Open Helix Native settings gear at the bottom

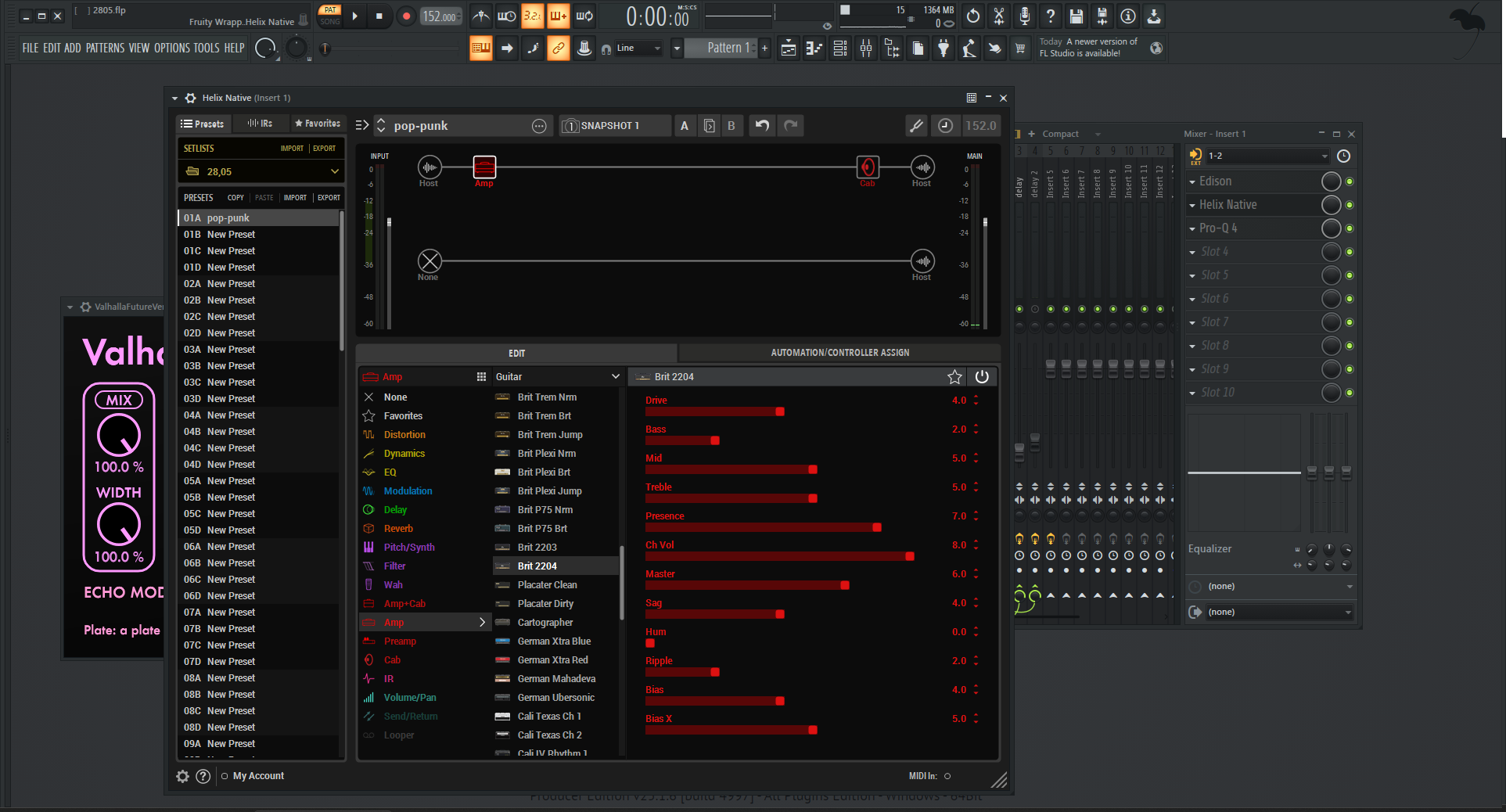tap(182, 776)
